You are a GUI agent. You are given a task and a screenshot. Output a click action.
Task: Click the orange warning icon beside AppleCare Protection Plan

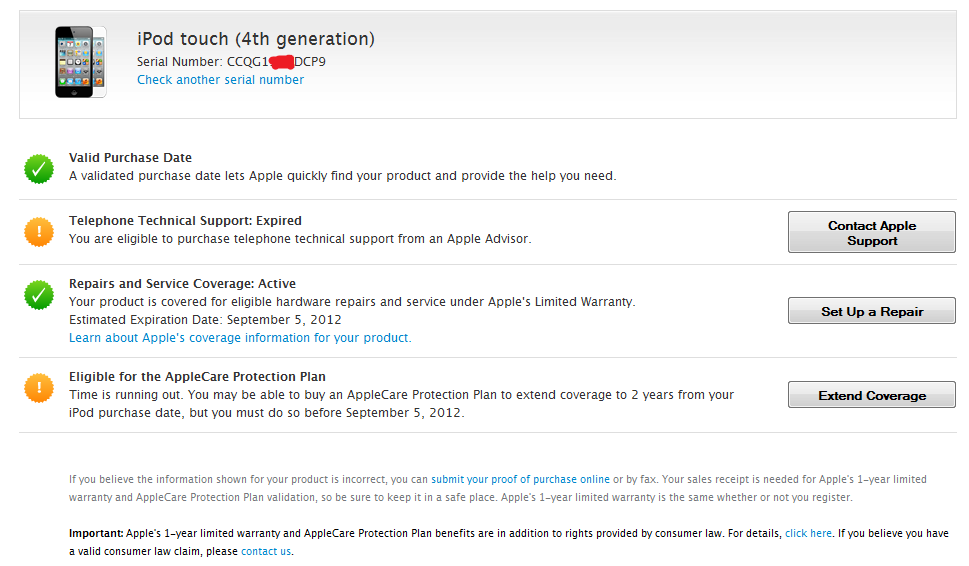(39, 387)
